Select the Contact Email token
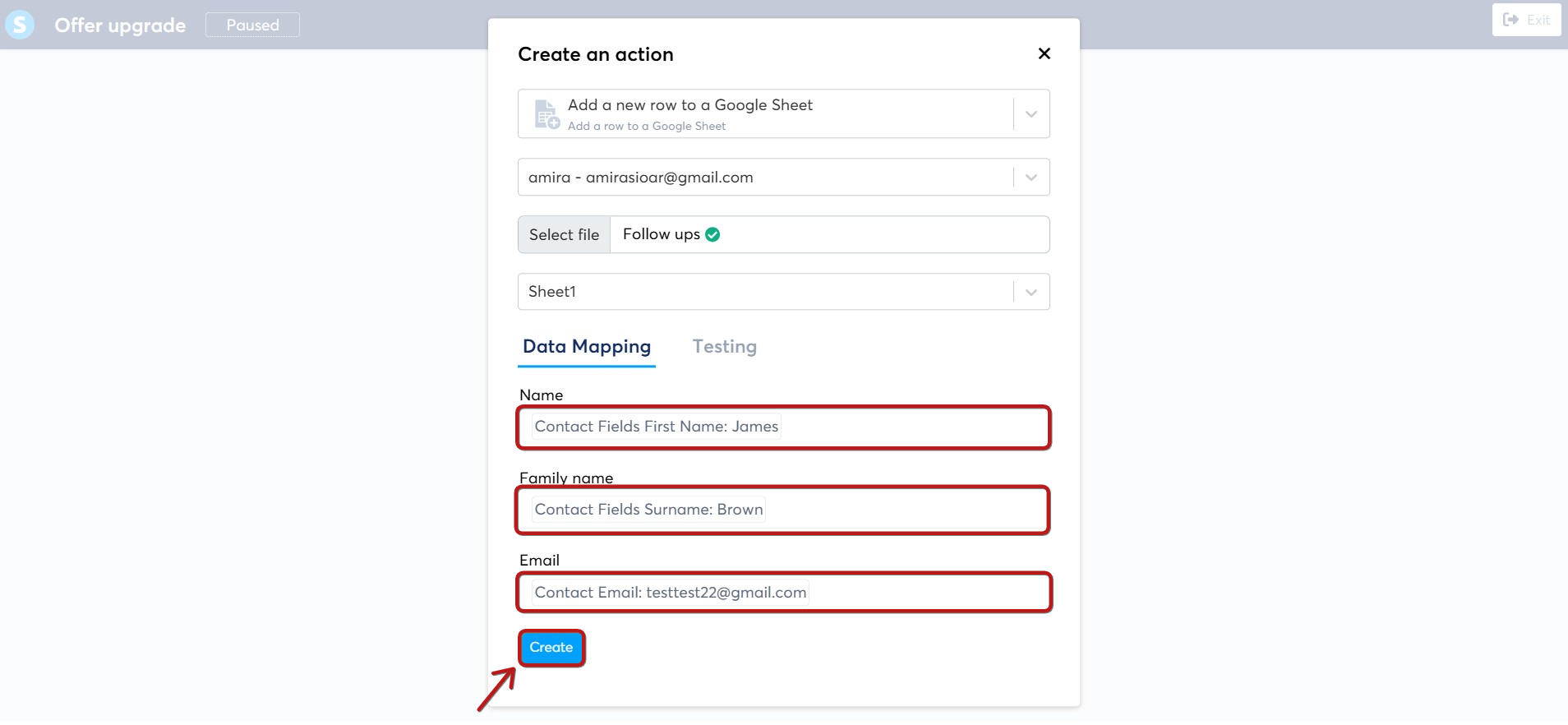Image resolution: width=1568 pixels, height=725 pixels. pos(671,593)
